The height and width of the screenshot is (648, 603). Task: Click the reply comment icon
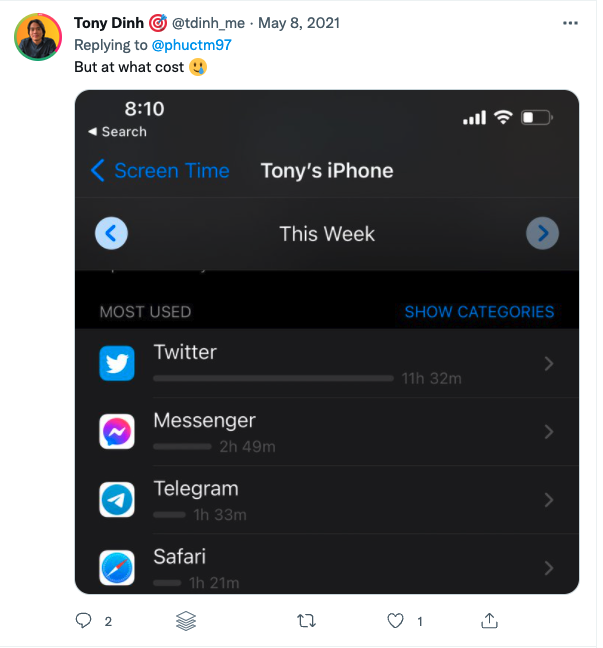(x=84, y=621)
